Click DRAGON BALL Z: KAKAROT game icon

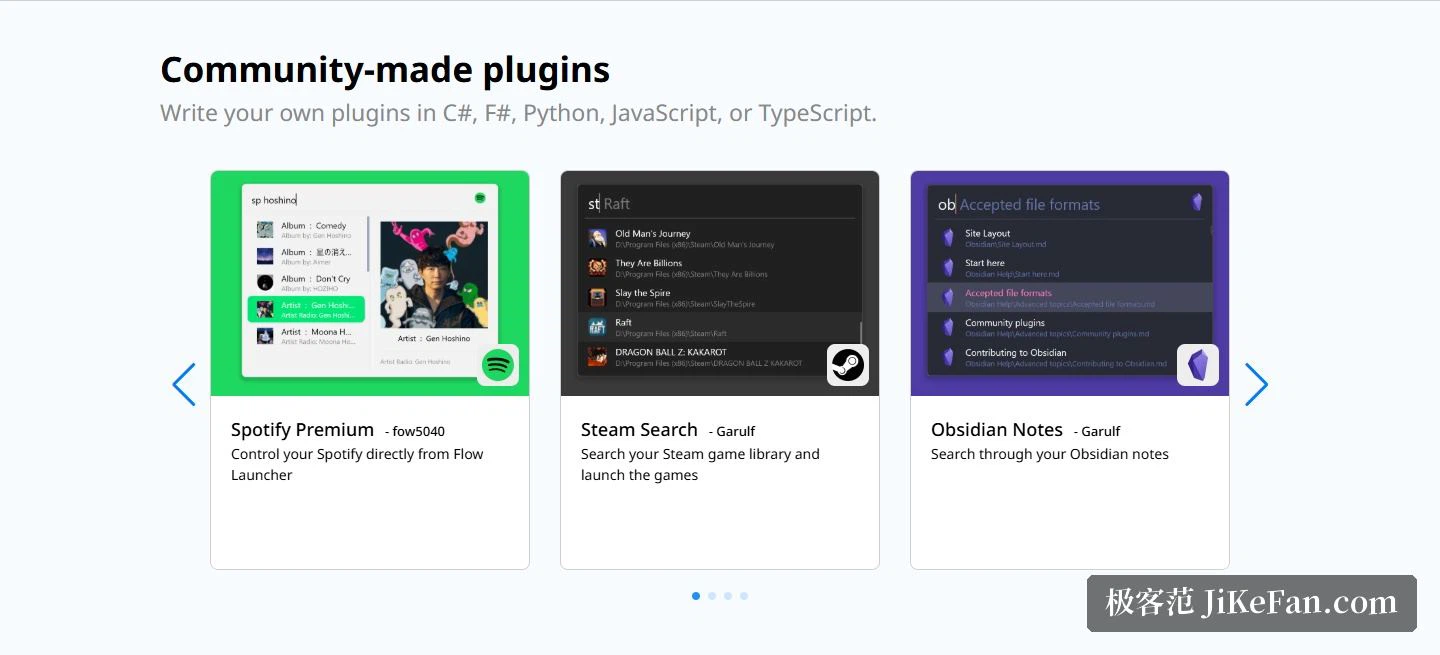coord(597,356)
